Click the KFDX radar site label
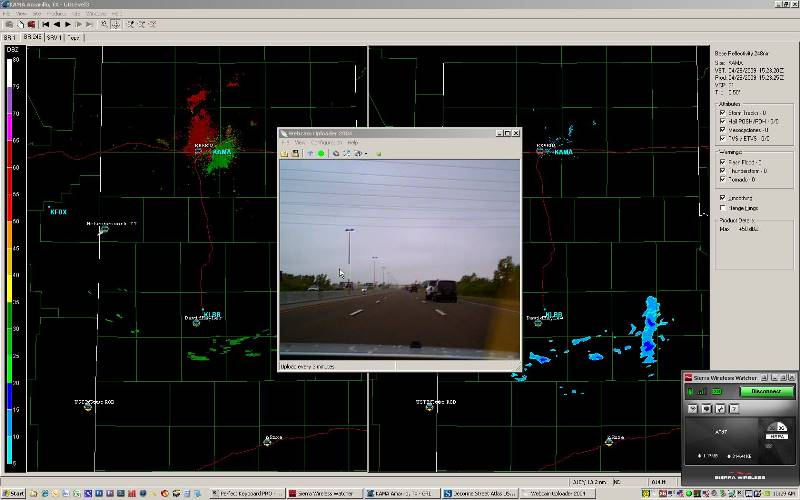The height and width of the screenshot is (500, 800). tap(58, 212)
